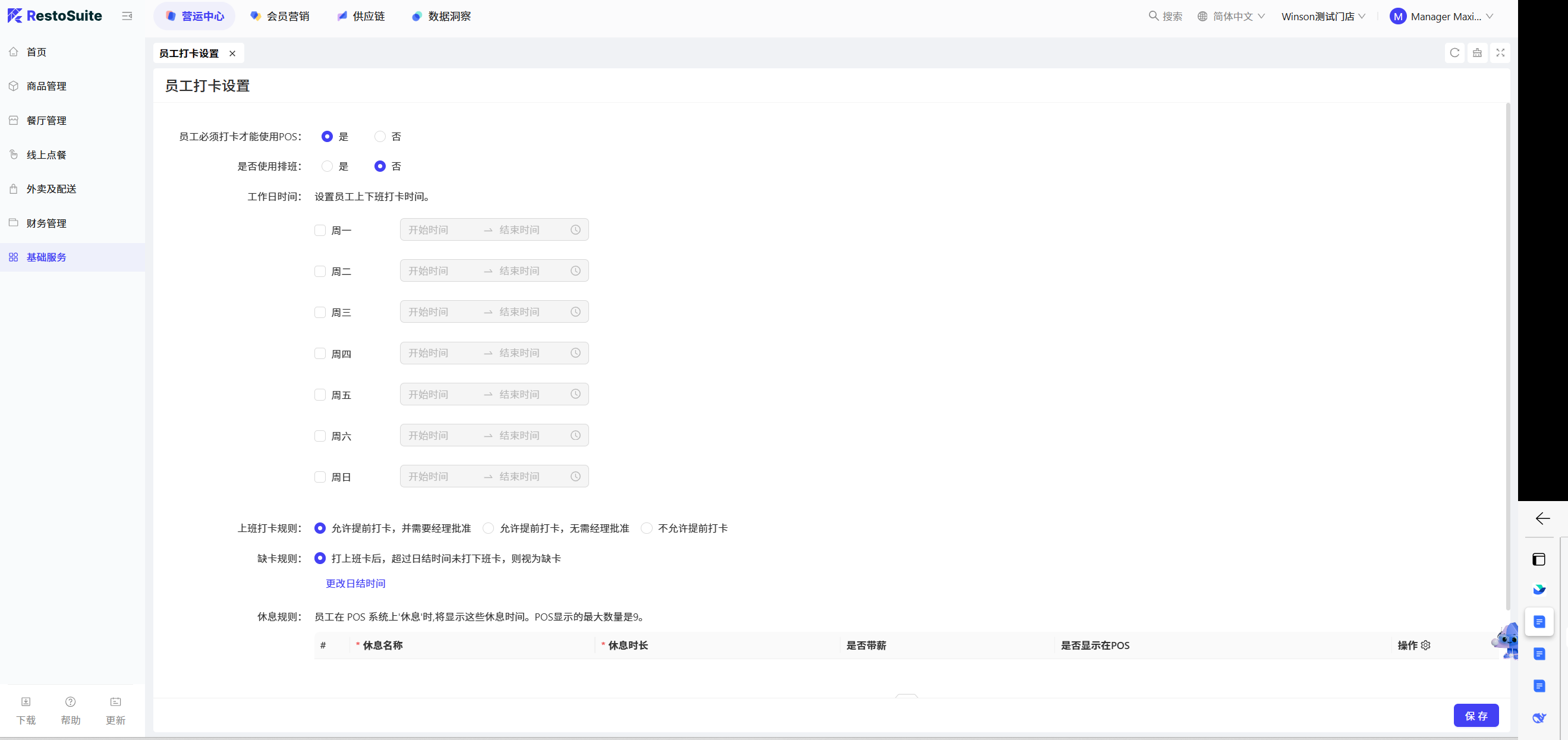
Task: Click the 保存 save button
Action: (1475, 716)
